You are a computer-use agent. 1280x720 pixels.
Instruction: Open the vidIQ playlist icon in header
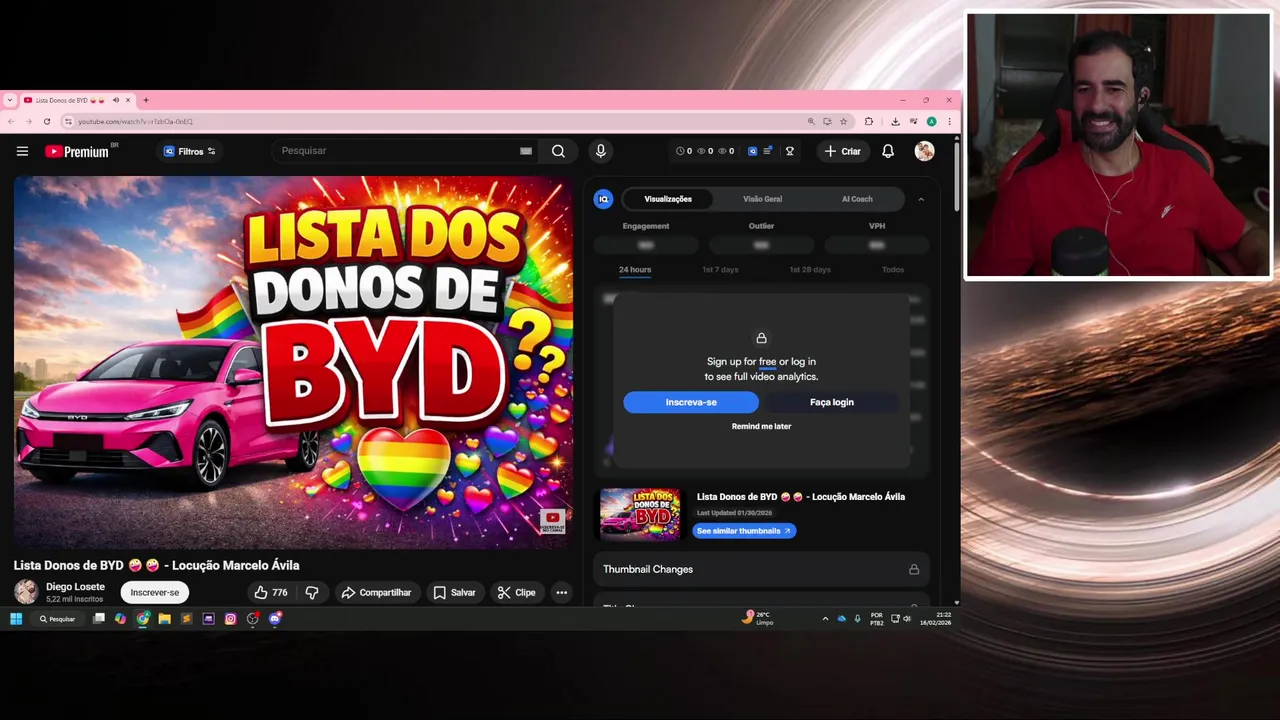[767, 151]
